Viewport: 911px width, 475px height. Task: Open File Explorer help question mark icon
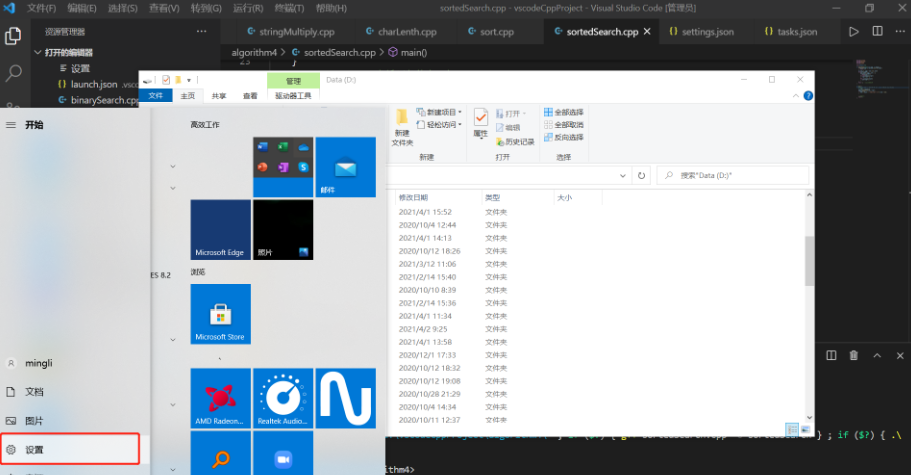[x=808, y=96]
